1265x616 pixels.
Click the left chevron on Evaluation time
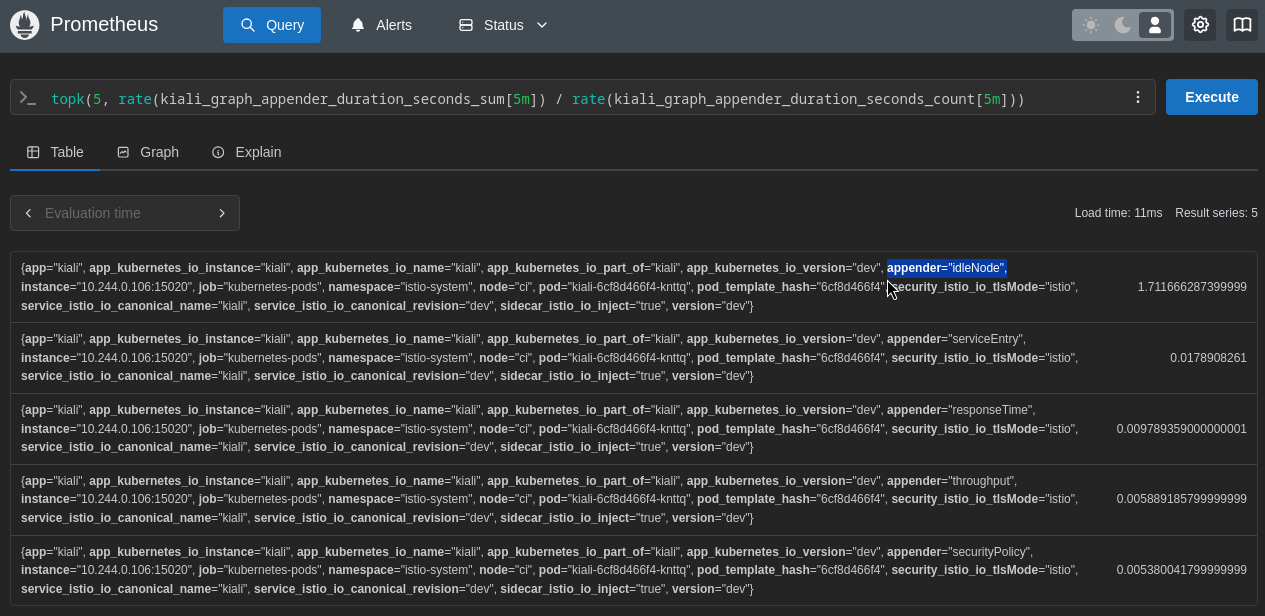coord(28,213)
